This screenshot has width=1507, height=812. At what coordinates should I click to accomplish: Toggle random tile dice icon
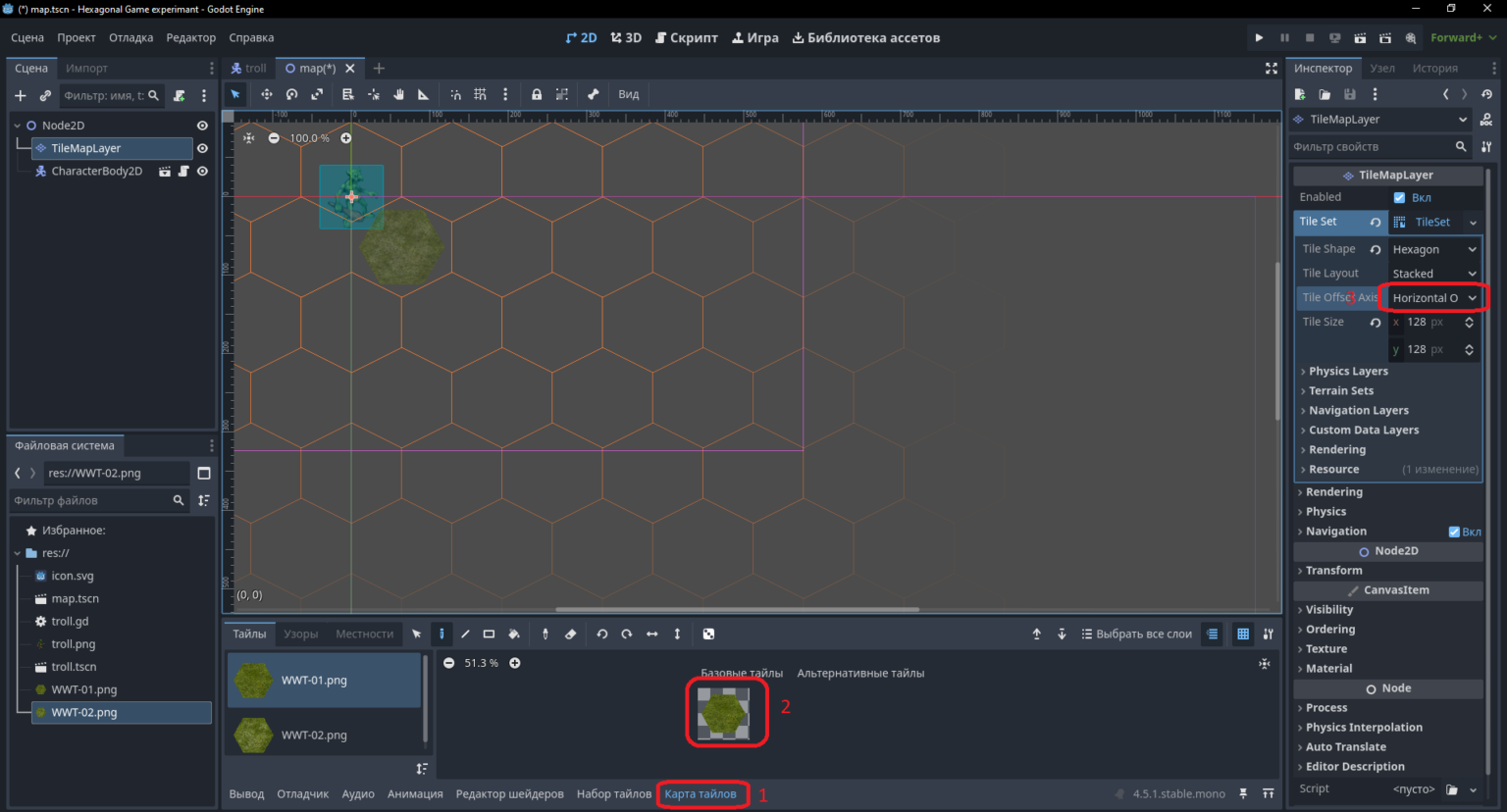click(708, 634)
